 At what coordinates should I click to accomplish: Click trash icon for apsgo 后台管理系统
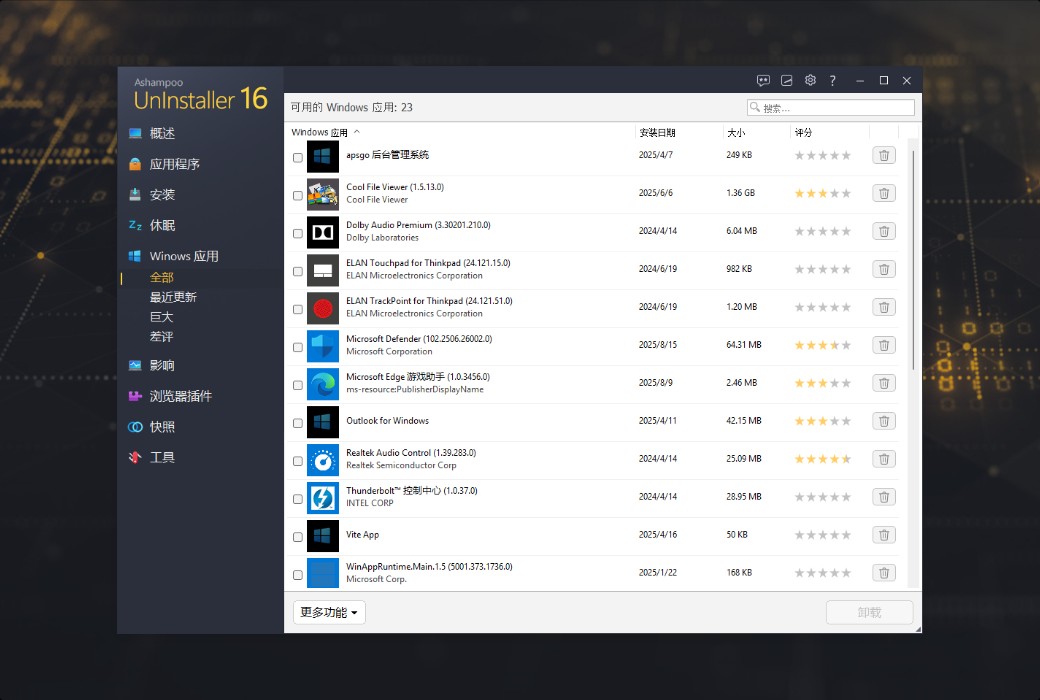click(x=883, y=155)
